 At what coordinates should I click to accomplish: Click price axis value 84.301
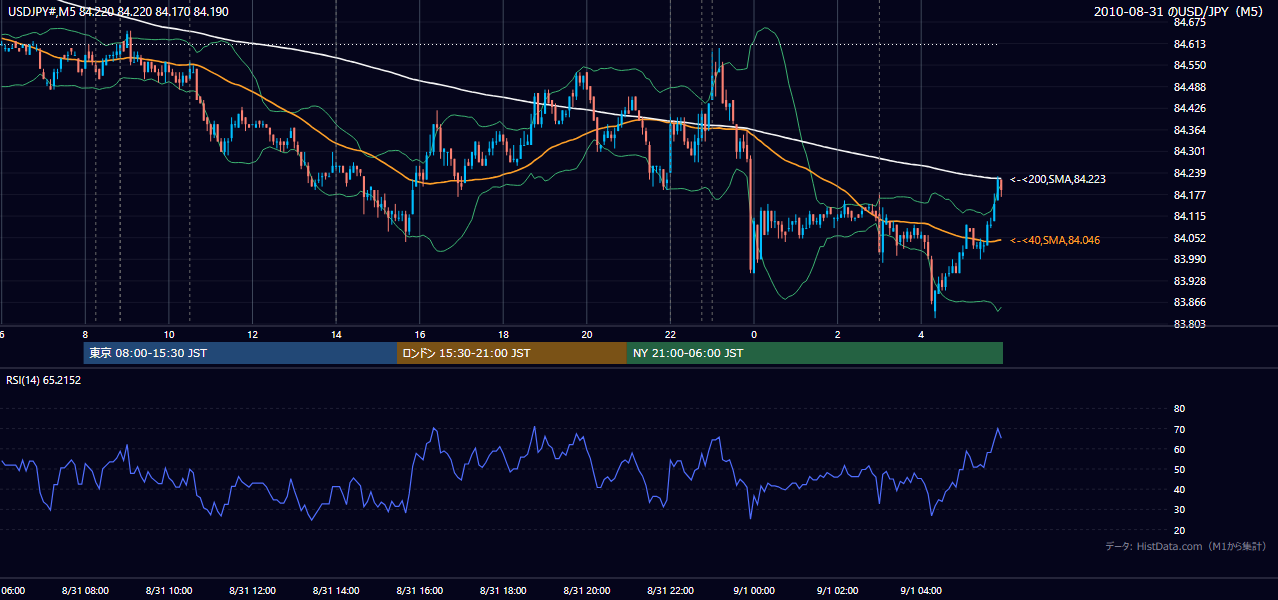pyautogui.click(x=1190, y=151)
